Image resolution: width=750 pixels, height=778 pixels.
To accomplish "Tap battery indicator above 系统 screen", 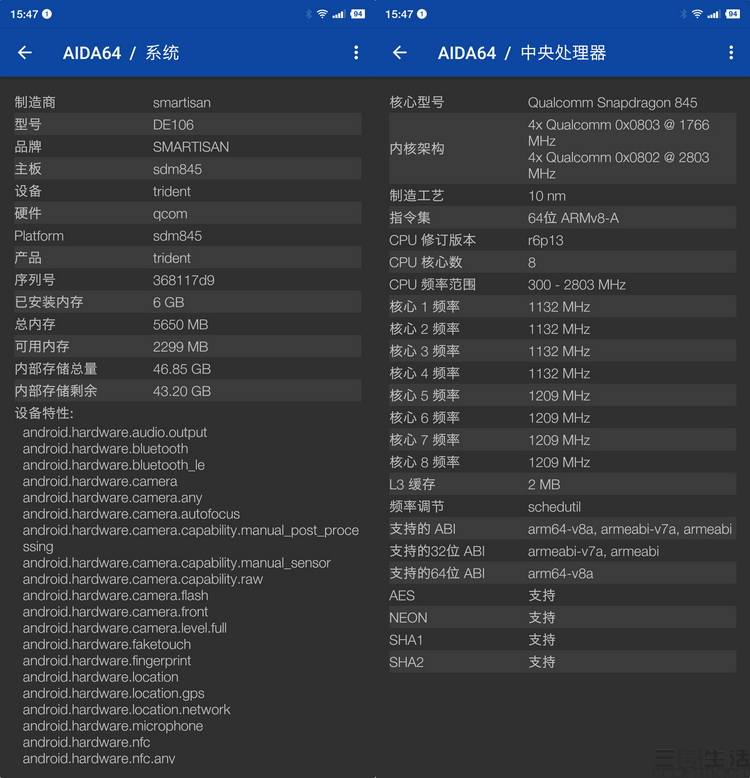I will (x=357, y=14).
